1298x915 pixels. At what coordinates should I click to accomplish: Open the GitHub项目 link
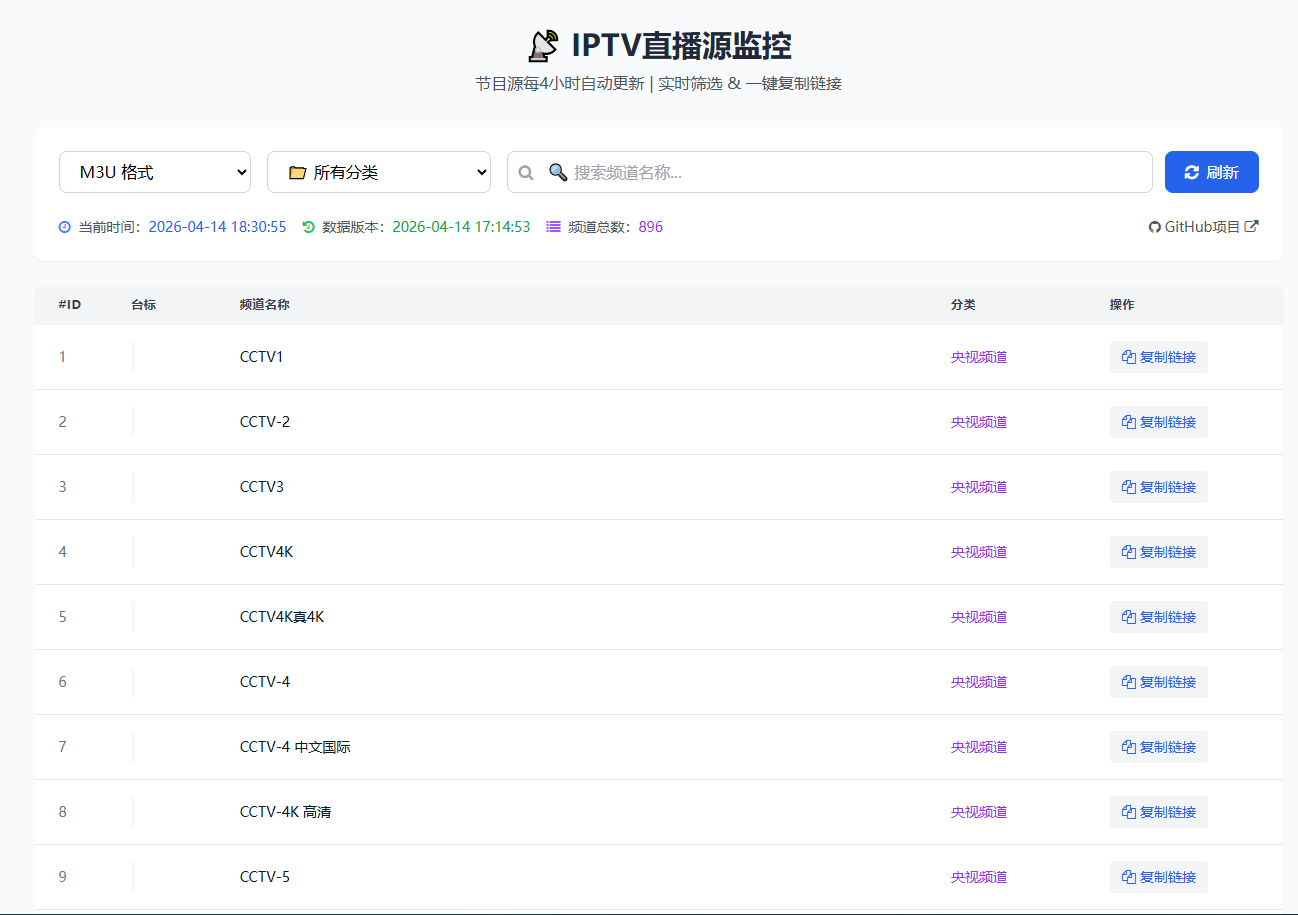tap(1203, 227)
